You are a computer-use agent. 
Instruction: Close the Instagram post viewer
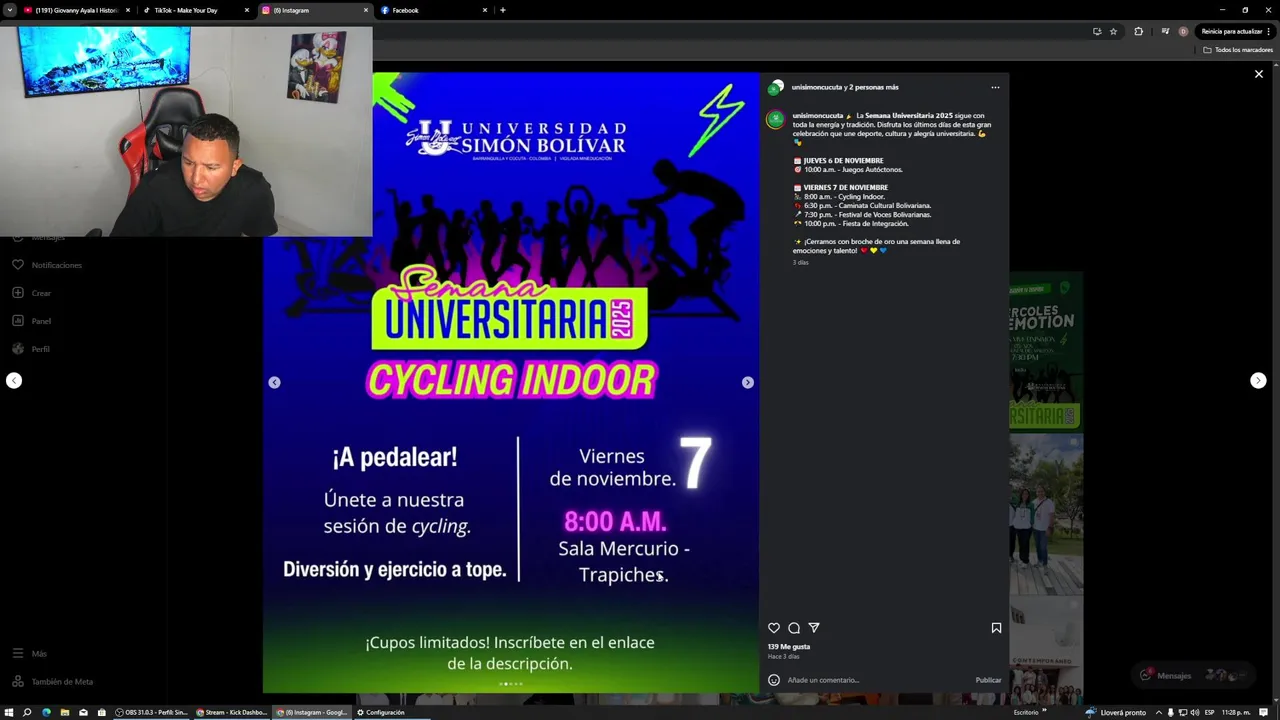pyautogui.click(x=1259, y=74)
